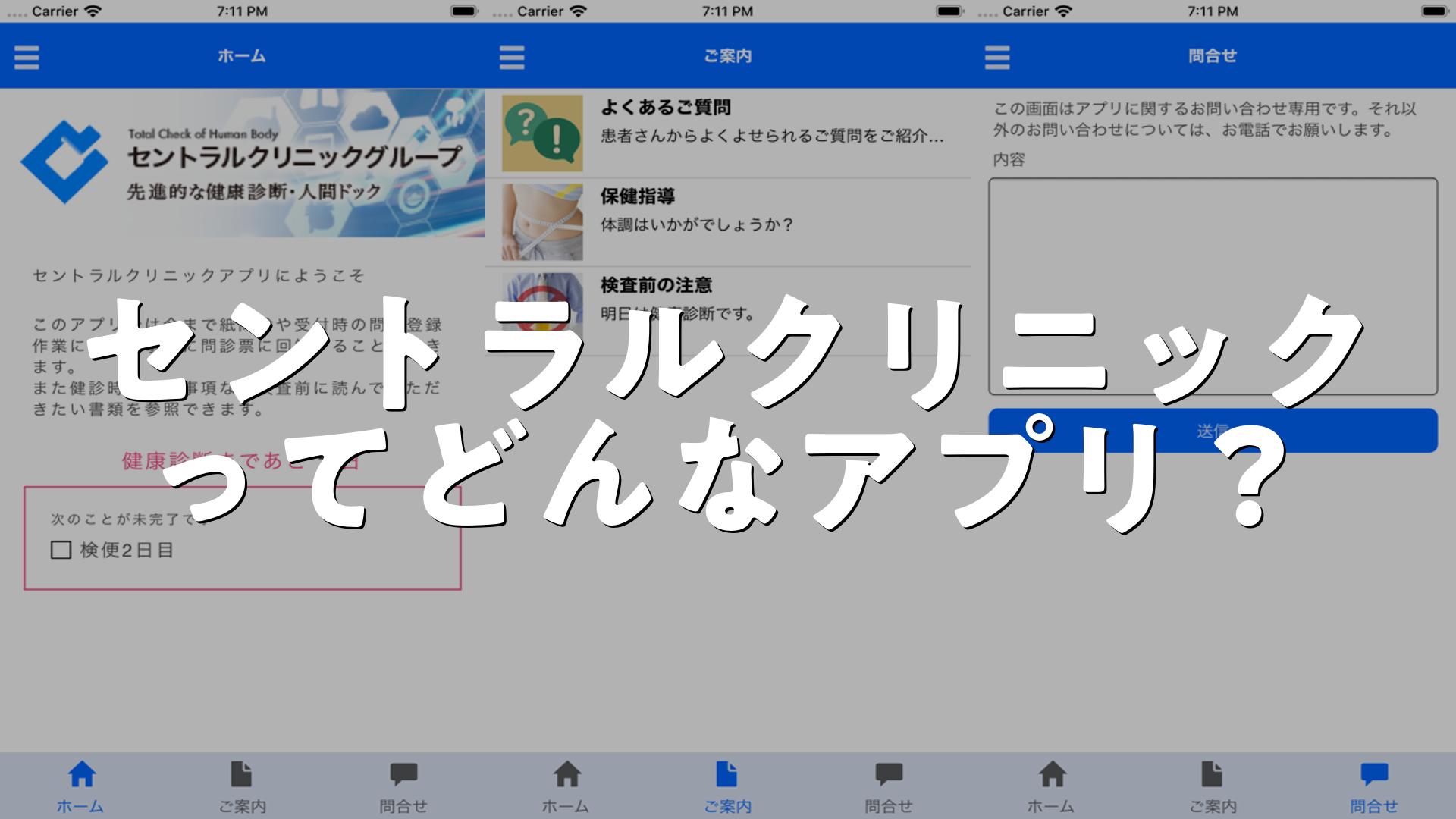Tap 問合せ header title
Image resolution: width=1456 pixels, height=819 pixels.
pos(1213,56)
